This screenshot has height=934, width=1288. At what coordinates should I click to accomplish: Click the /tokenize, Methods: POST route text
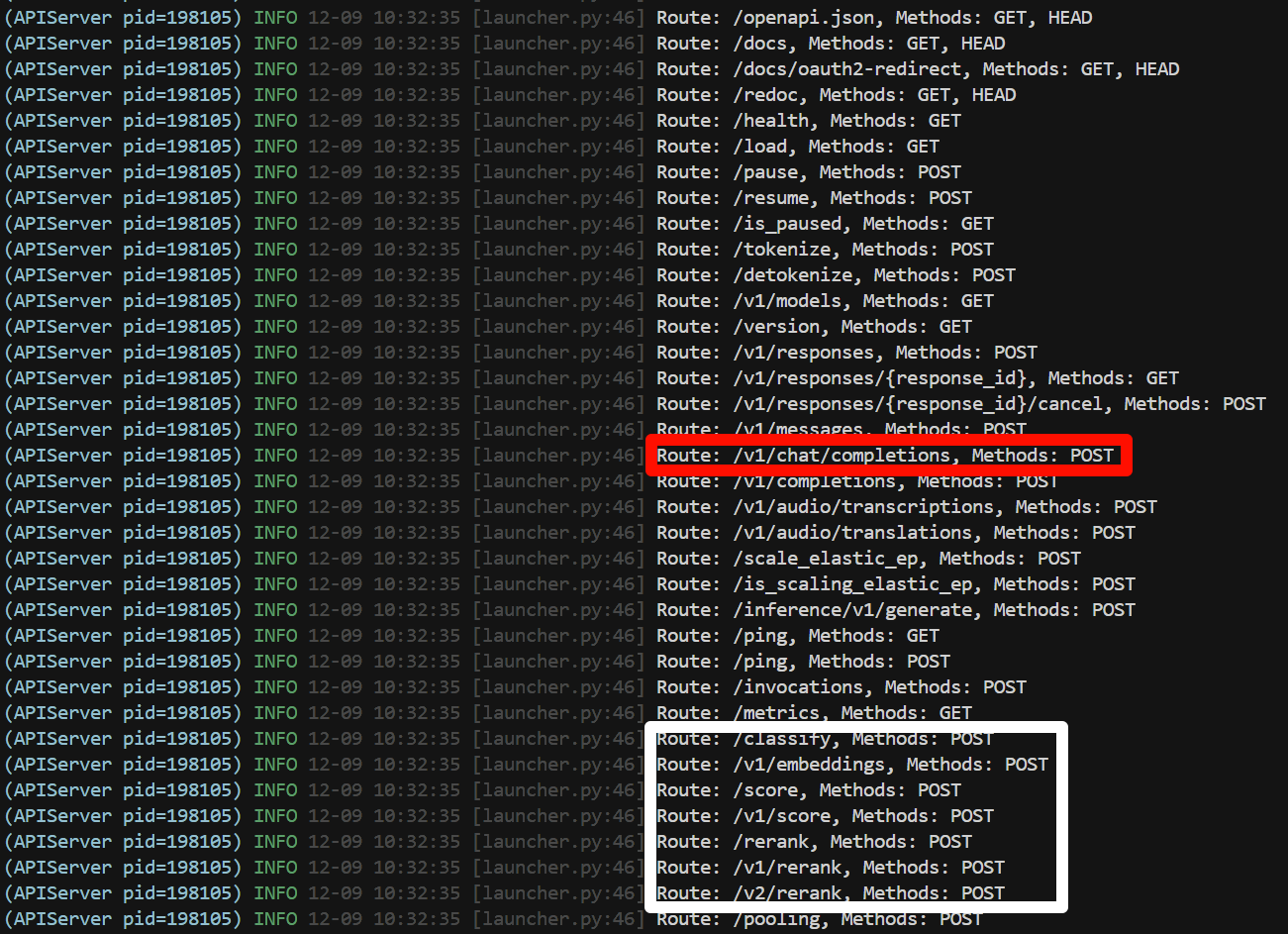point(825,250)
